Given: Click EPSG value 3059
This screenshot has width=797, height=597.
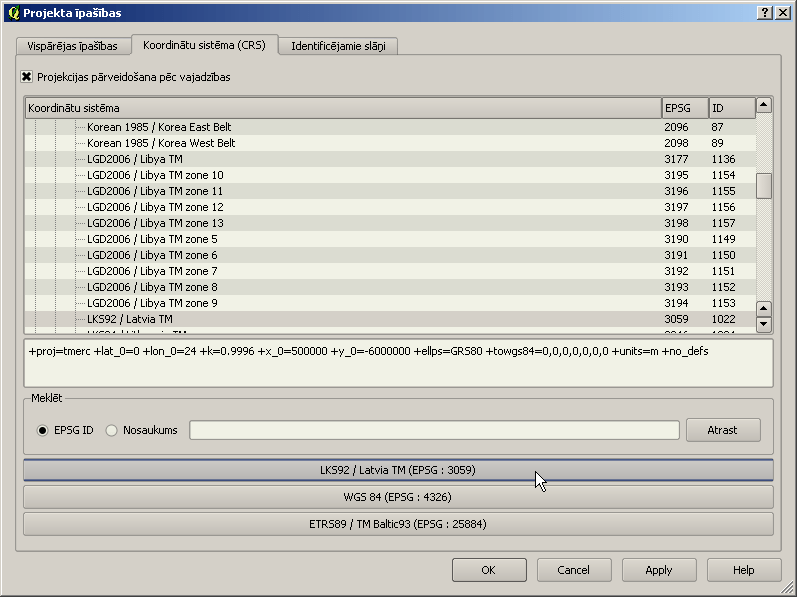Looking at the screenshot, I should (677, 319).
